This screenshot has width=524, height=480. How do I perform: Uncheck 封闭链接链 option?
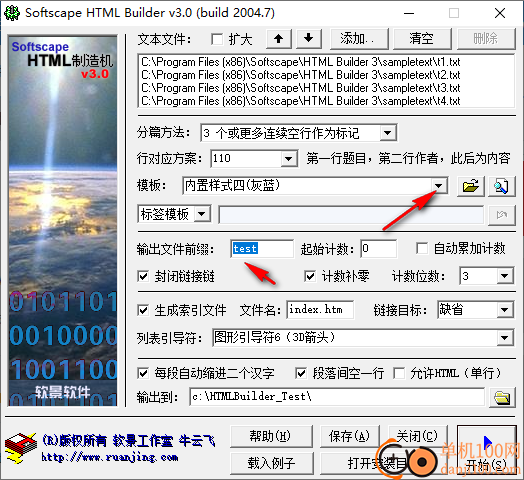coord(143,276)
